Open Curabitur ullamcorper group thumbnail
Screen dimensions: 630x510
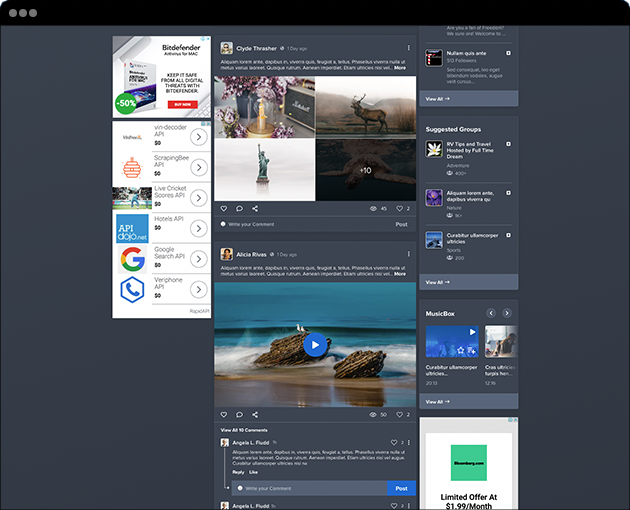[434, 240]
